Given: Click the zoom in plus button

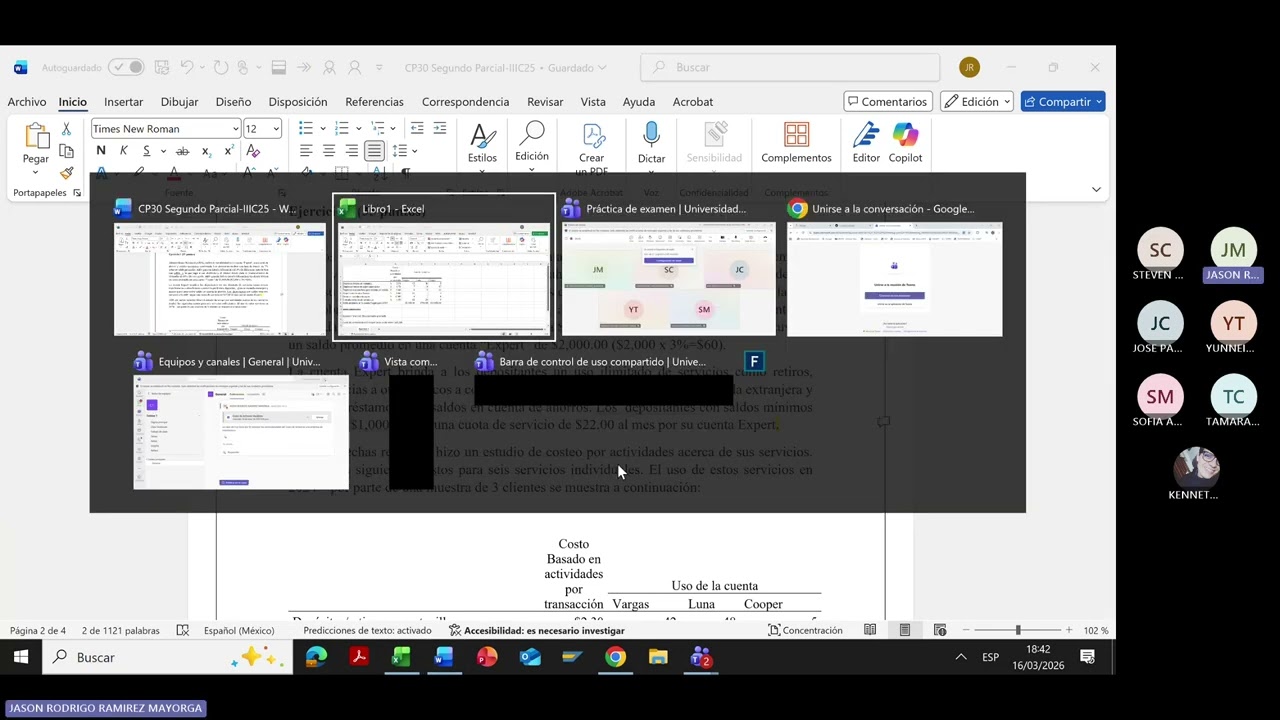Looking at the screenshot, I should [x=1069, y=630].
